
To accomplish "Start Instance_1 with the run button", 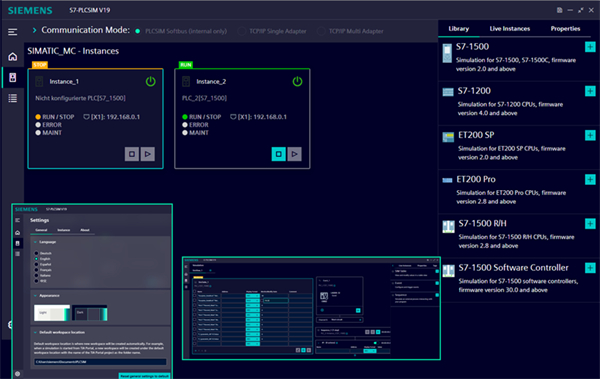I will point(148,154).
